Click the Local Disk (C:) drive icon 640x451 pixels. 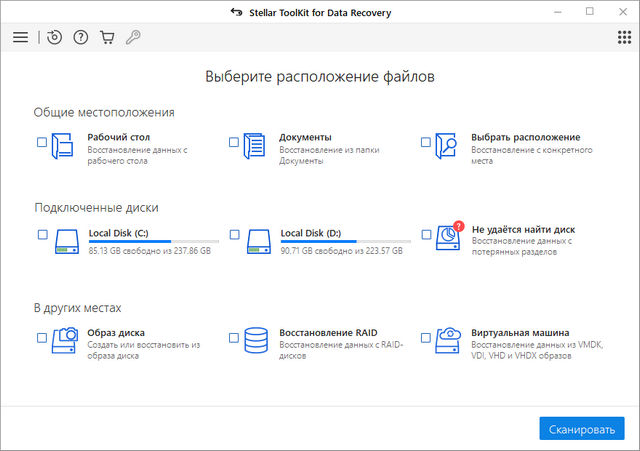67,242
